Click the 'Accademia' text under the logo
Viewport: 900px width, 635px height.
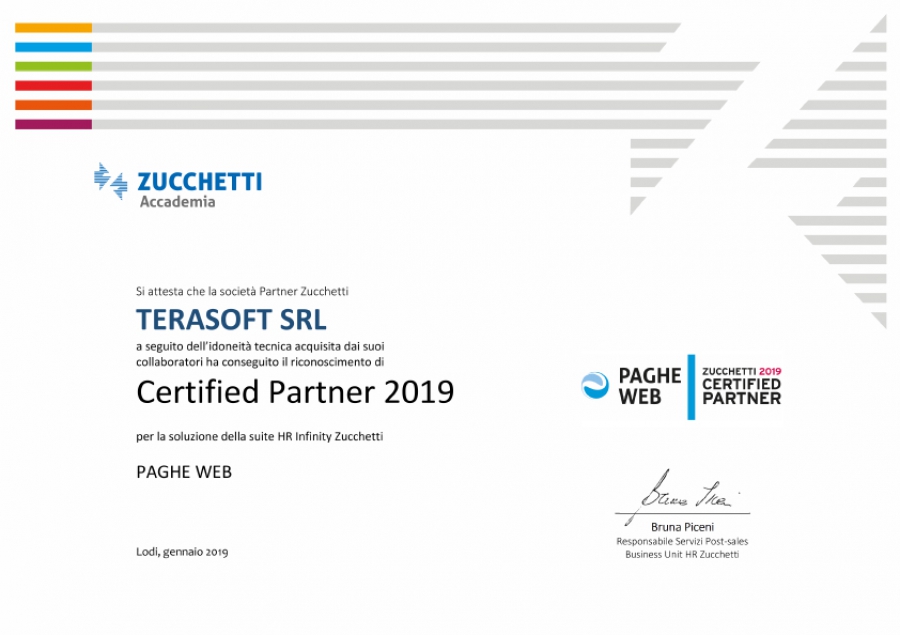point(177,202)
